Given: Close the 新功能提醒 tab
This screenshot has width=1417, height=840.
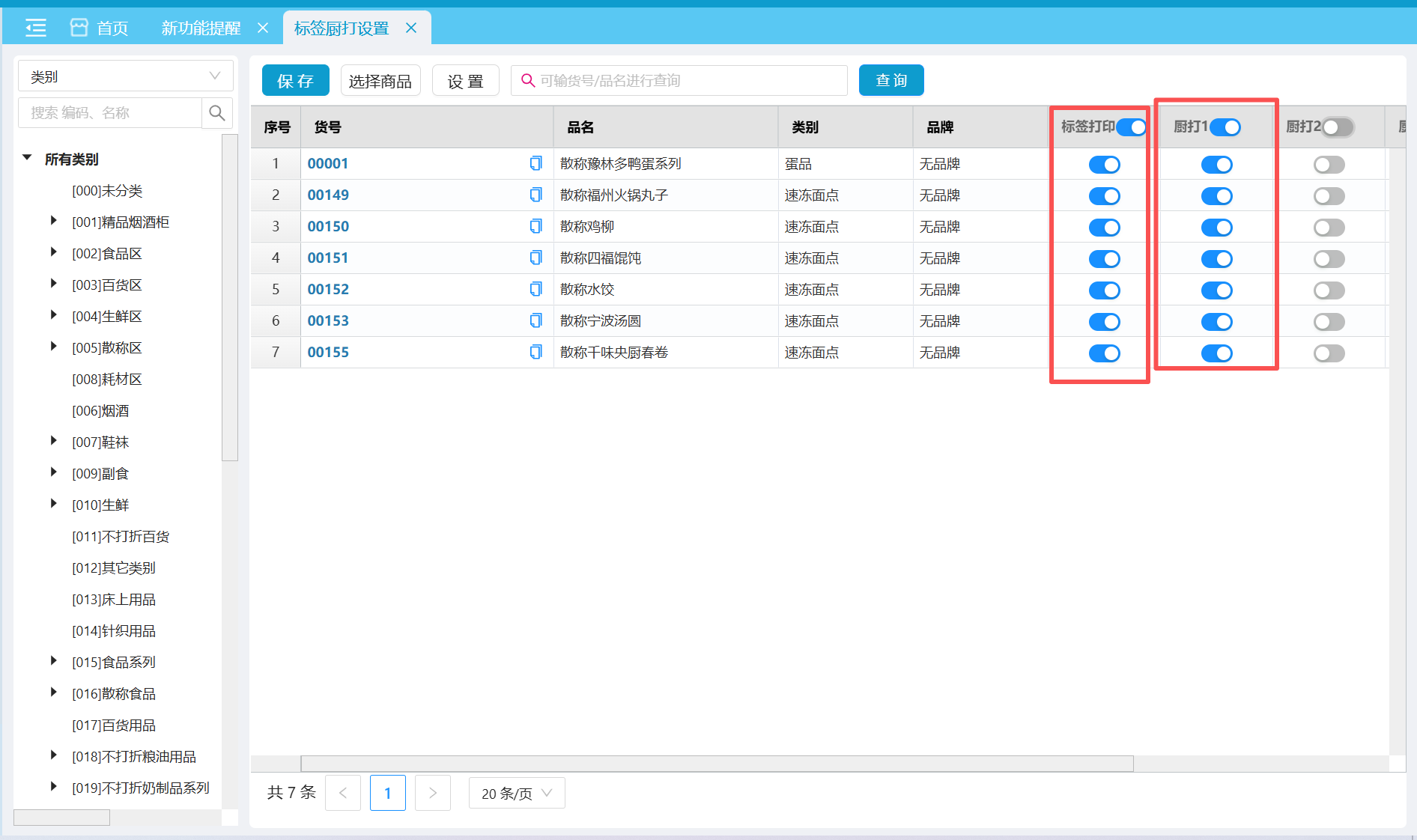Looking at the screenshot, I should click(263, 28).
